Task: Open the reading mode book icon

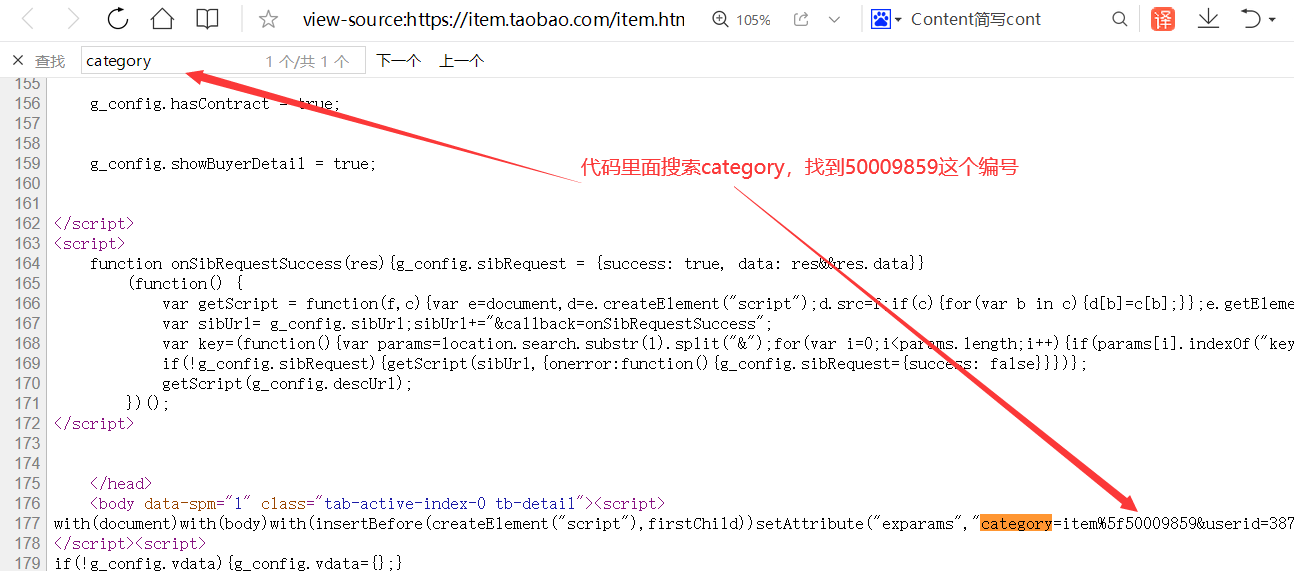Action: (207, 19)
